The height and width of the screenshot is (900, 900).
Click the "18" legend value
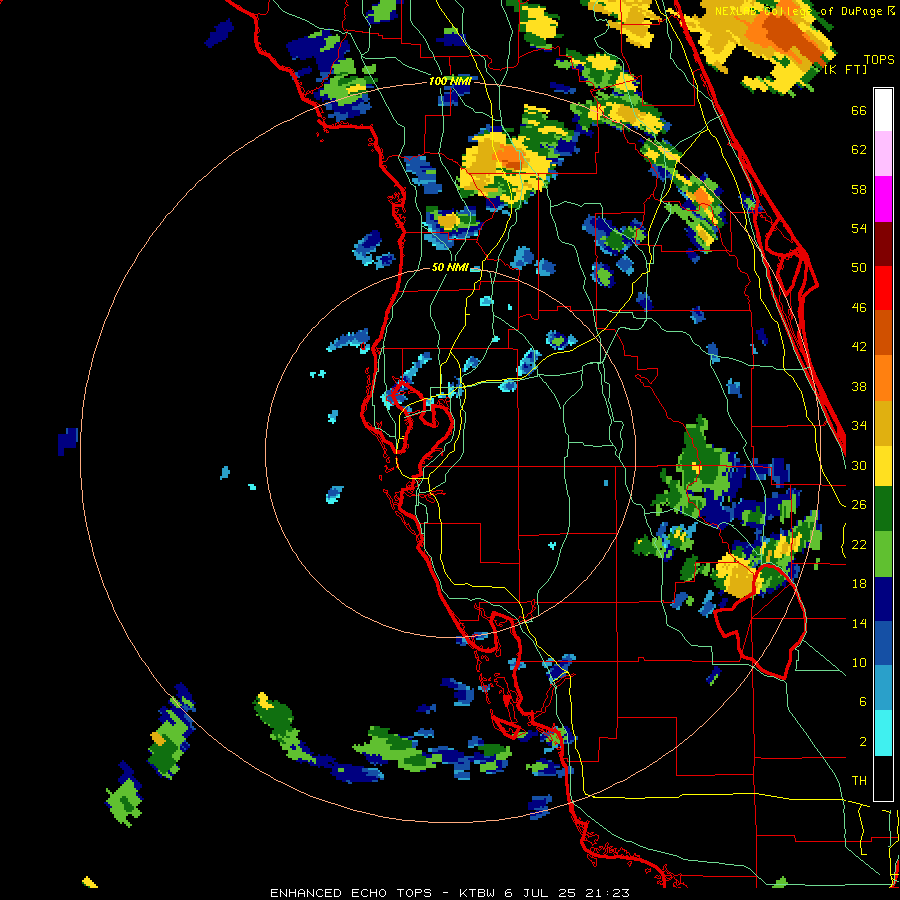click(x=859, y=584)
